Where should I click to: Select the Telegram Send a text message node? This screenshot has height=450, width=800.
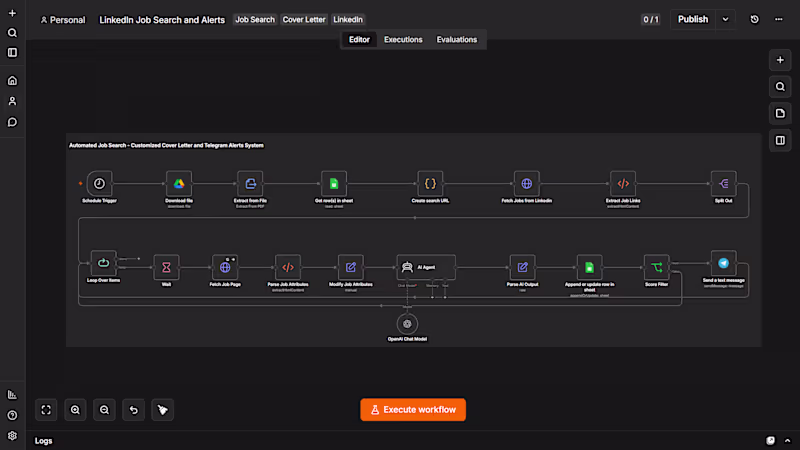(x=723, y=263)
